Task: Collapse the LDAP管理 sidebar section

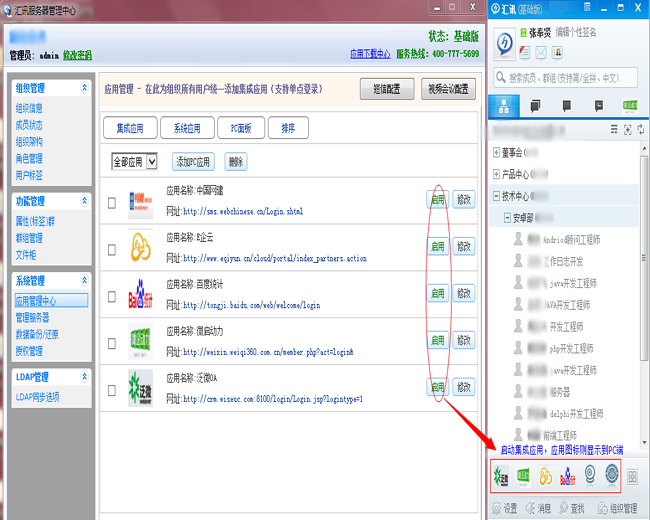Action: click(x=84, y=377)
